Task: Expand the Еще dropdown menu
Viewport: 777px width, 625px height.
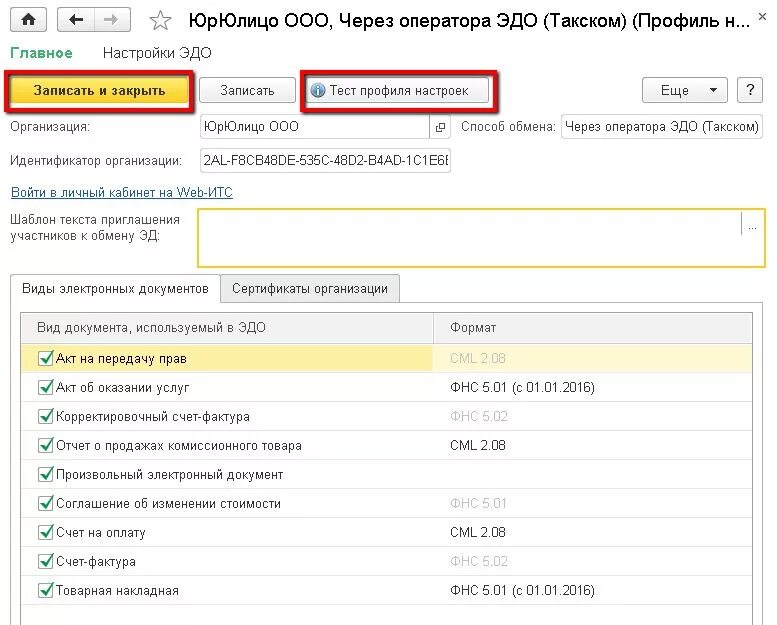Action: [x=684, y=90]
